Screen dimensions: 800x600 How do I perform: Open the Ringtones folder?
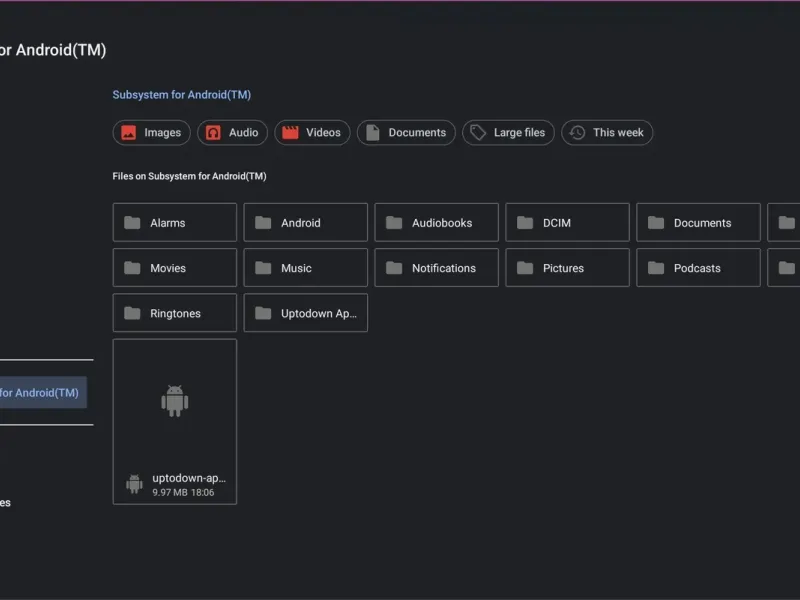tap(174, 313)
